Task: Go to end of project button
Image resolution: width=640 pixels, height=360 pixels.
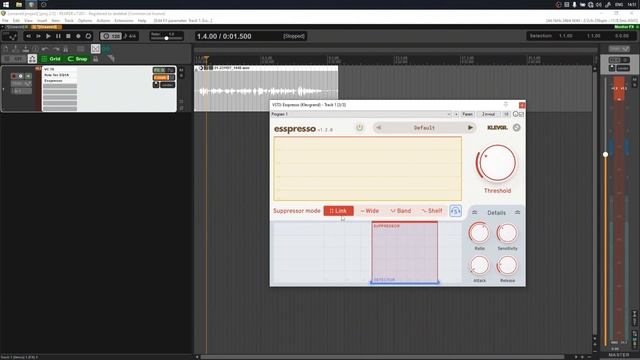Action: pos(38,36)
